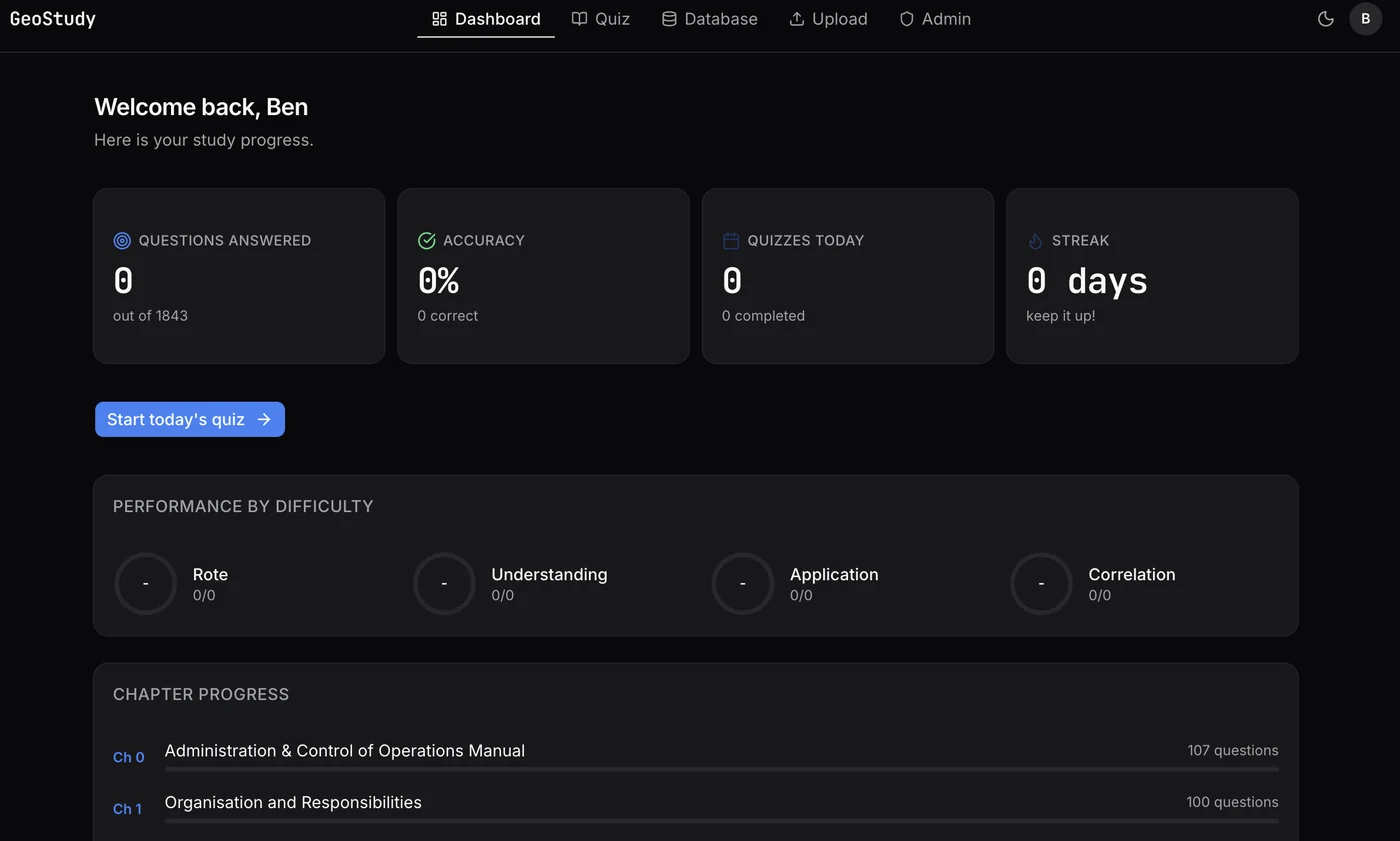The height and width of the screenshot is (841, 1400).
Task: Click the Understanding progress ring
Action: 444,584
